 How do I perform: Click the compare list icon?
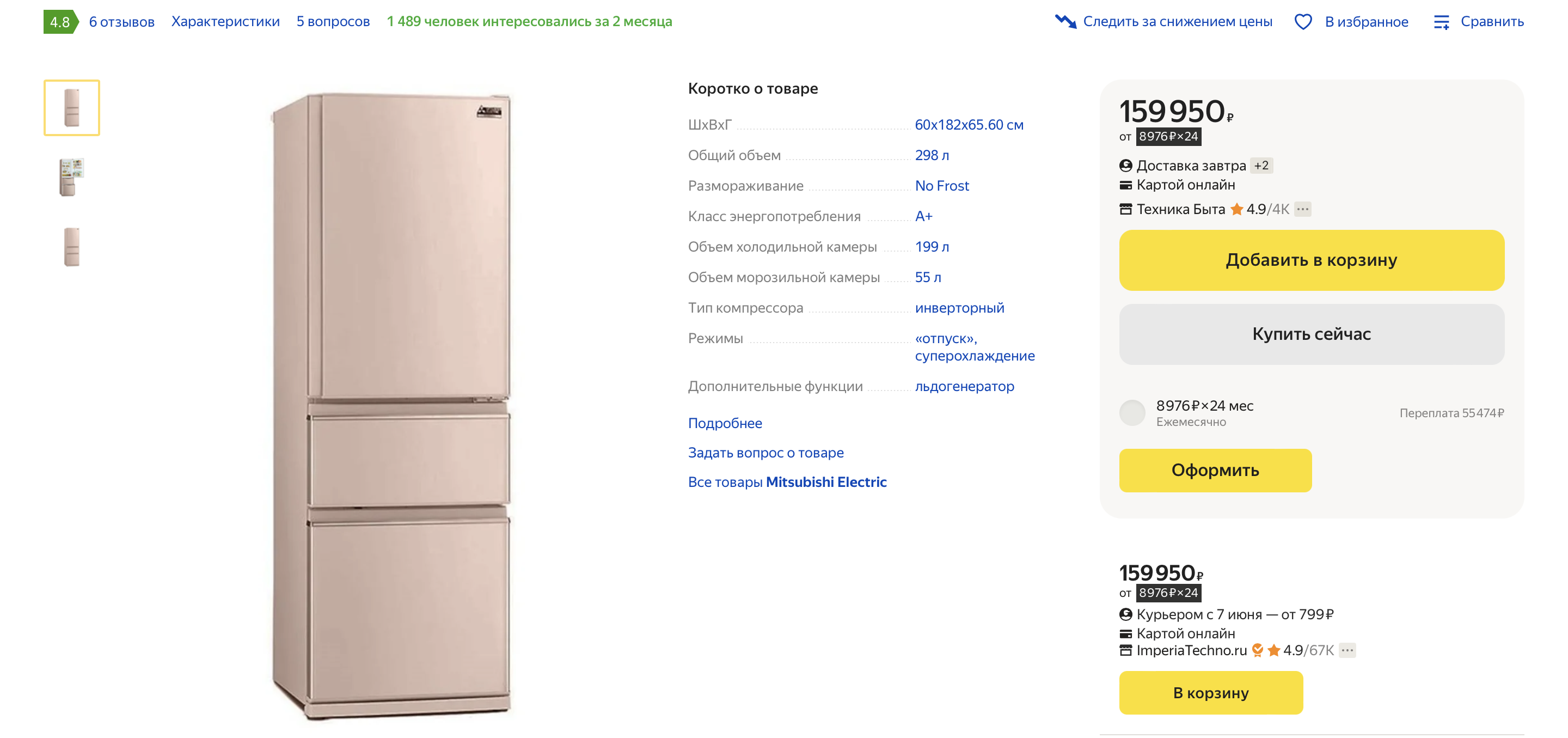click(x=1441, y=22)
